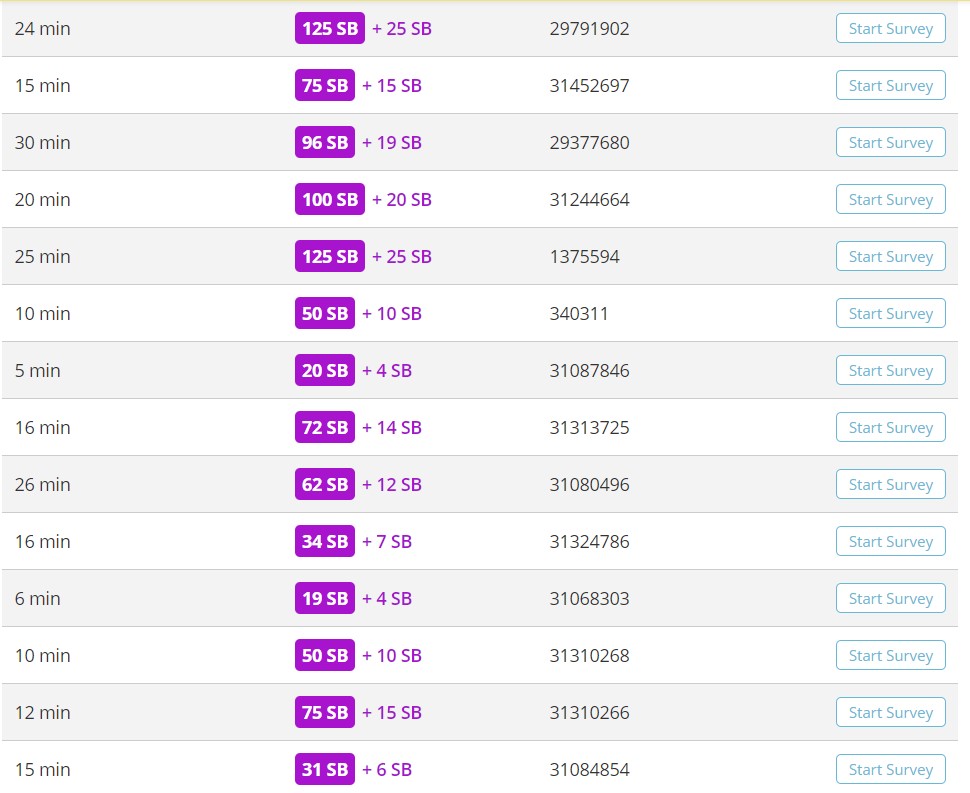Start Survey for survey ID 31080496

coord(891,484)
